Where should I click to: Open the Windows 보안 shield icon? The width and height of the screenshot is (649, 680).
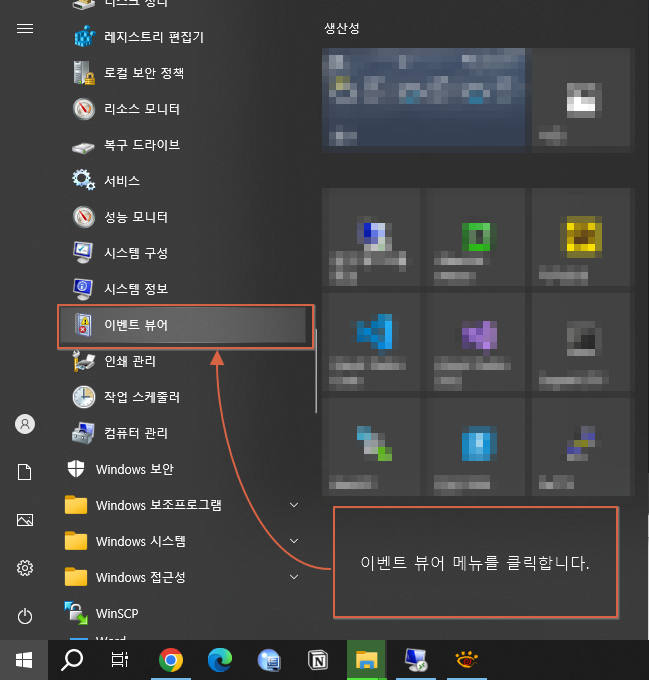pos(76,469)
